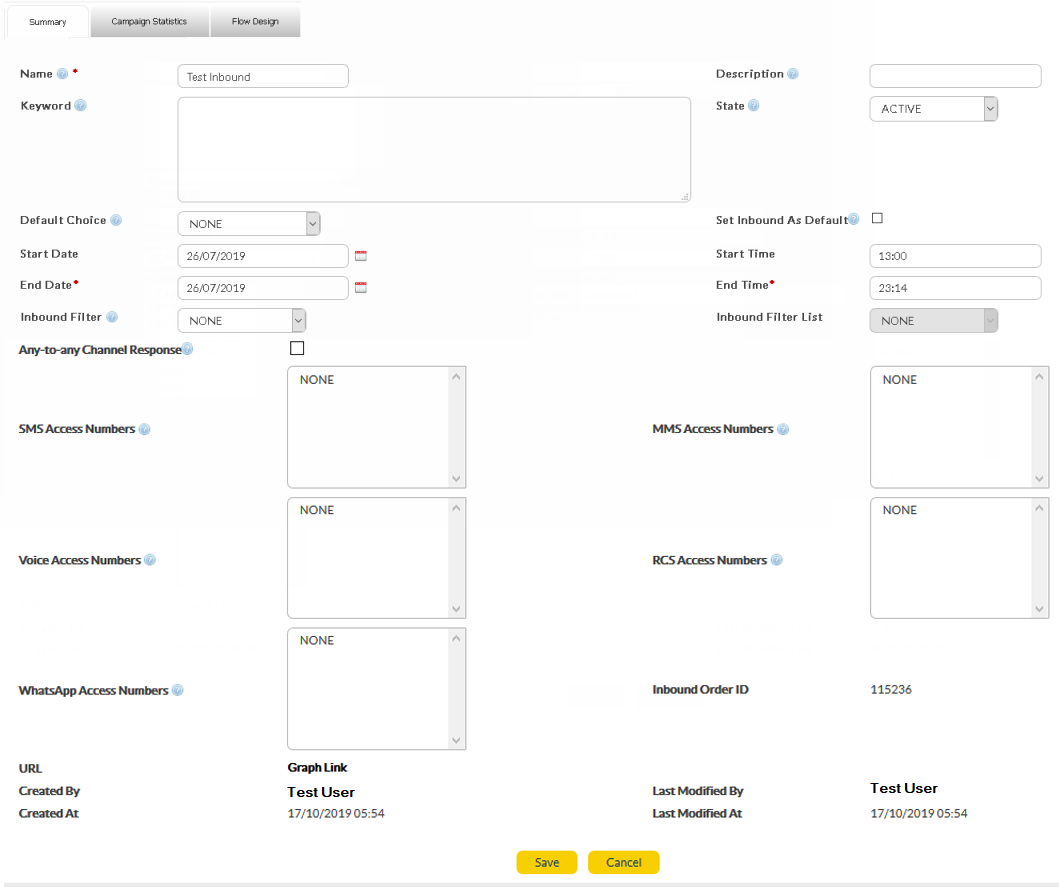
Task: Toggle the Any-to-any Channel Response checkbox
Action: [x=296, y=349]
